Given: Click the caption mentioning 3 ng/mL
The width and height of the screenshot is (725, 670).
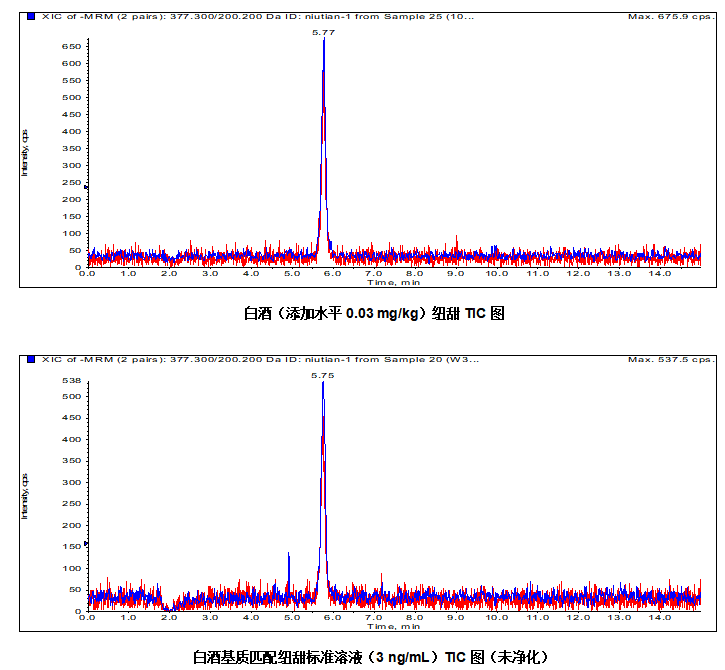Looking at the screenshot, I should click(x=371, y=657).
